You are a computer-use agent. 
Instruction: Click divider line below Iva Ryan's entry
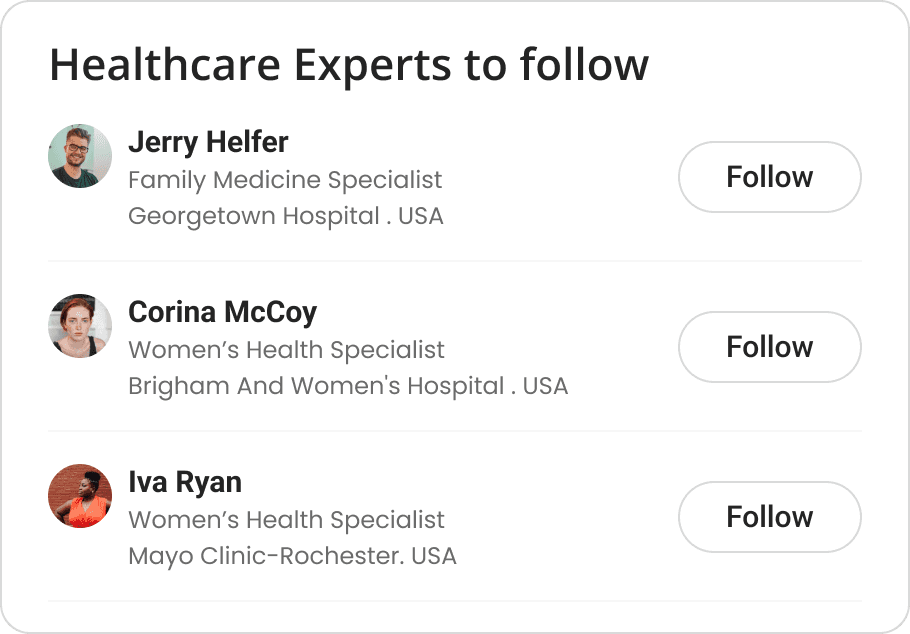click(x=455, y=601)
